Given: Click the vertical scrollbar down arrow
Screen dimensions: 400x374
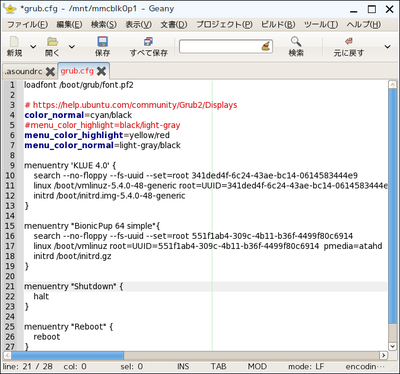Looking at the screenshot, I should coord(393,346).
